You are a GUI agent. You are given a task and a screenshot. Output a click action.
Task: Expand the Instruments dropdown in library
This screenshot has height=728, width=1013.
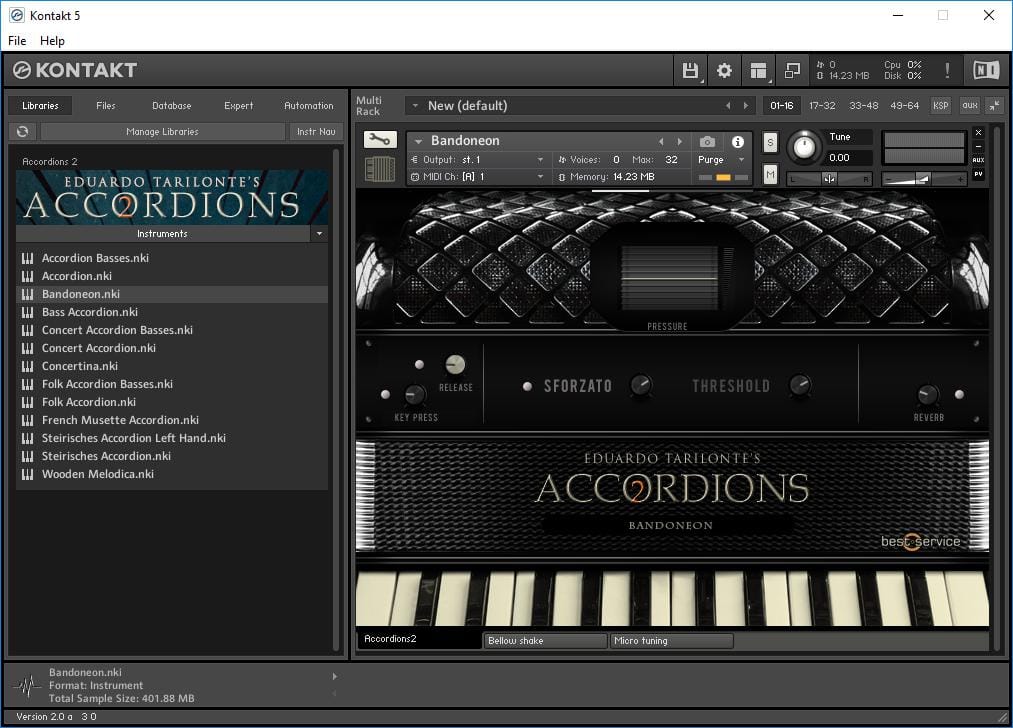coord(319,234)
